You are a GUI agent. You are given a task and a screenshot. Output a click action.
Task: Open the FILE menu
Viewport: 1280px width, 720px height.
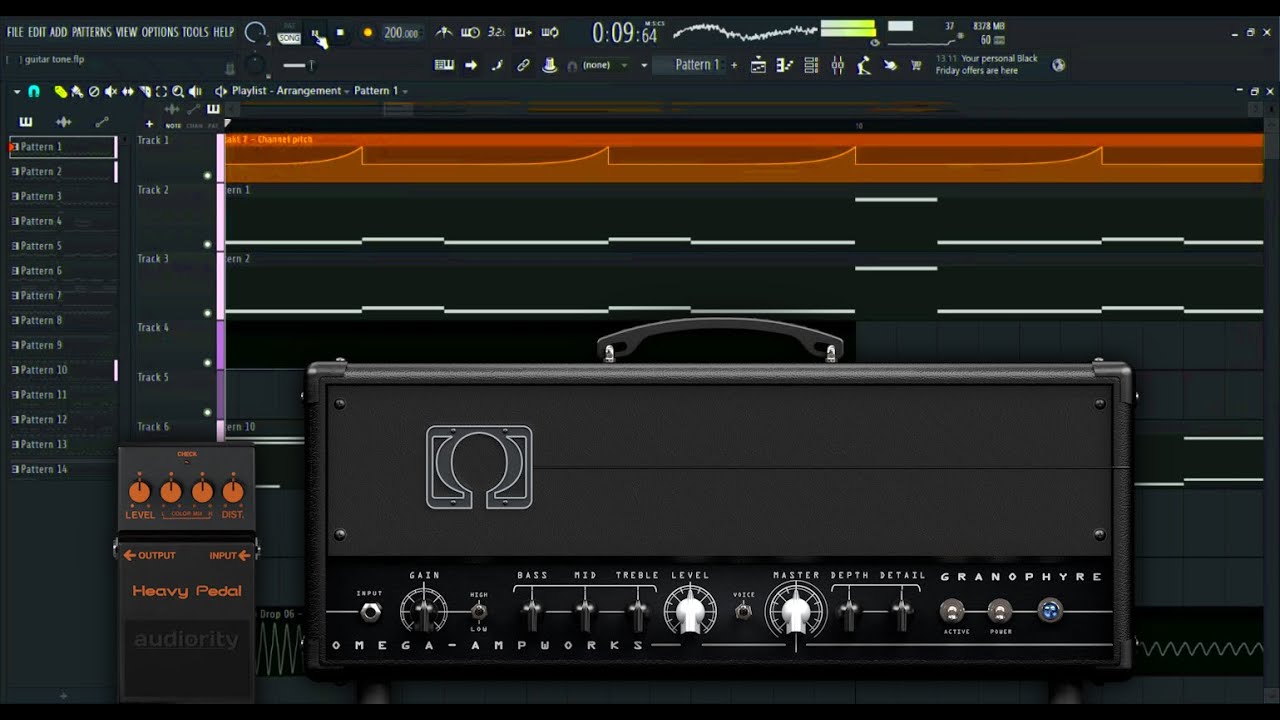pyautogui.click(x=15, y=32)
